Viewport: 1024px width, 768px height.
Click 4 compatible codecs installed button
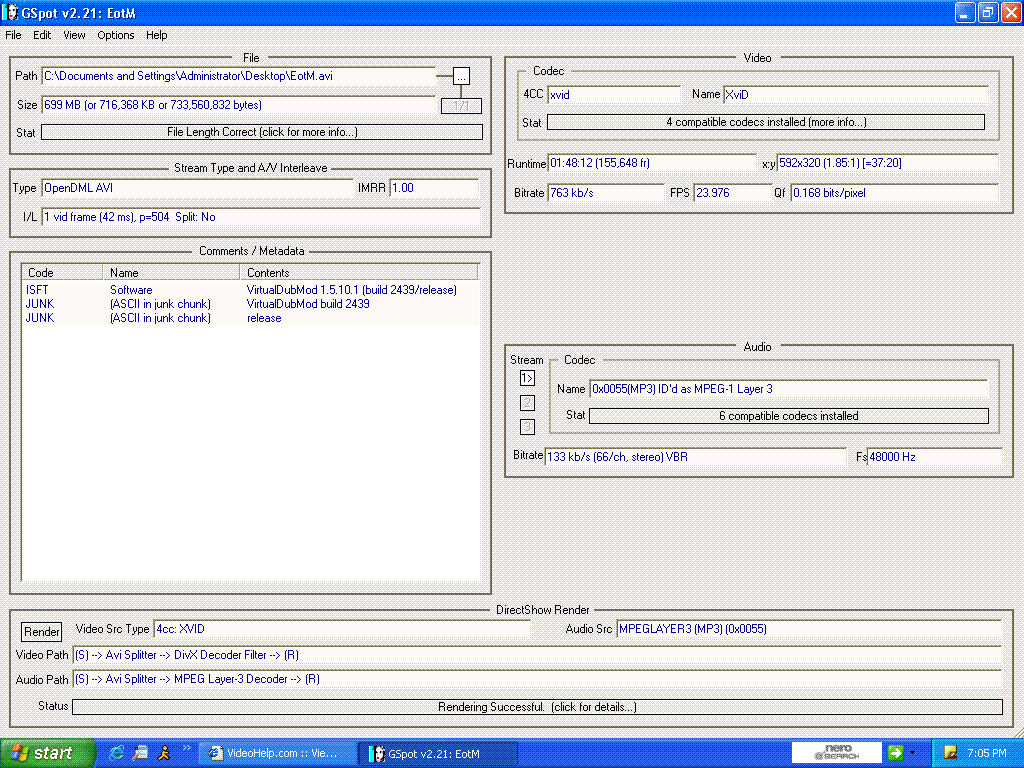click(766, 122)
